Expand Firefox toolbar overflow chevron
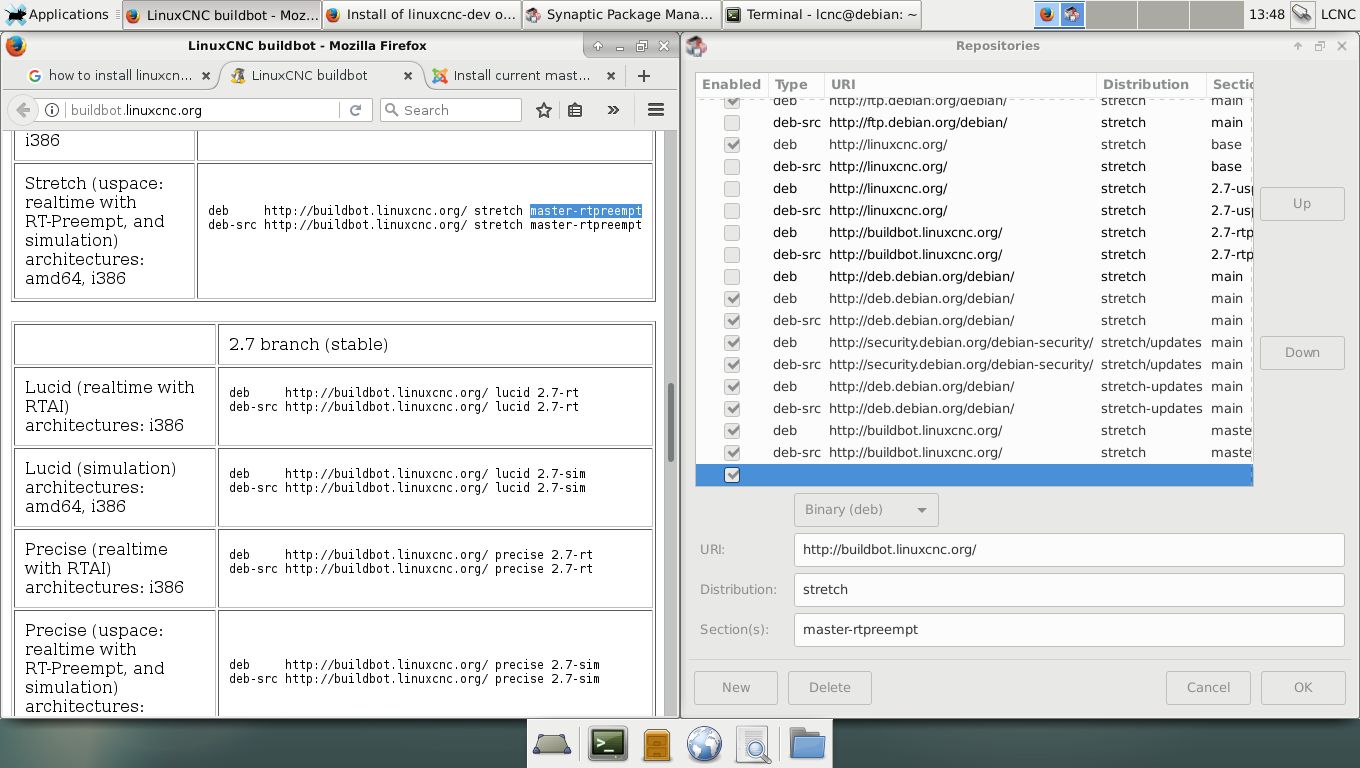The height and width of the screenshot is (768, 1360). tap(613, 110)
